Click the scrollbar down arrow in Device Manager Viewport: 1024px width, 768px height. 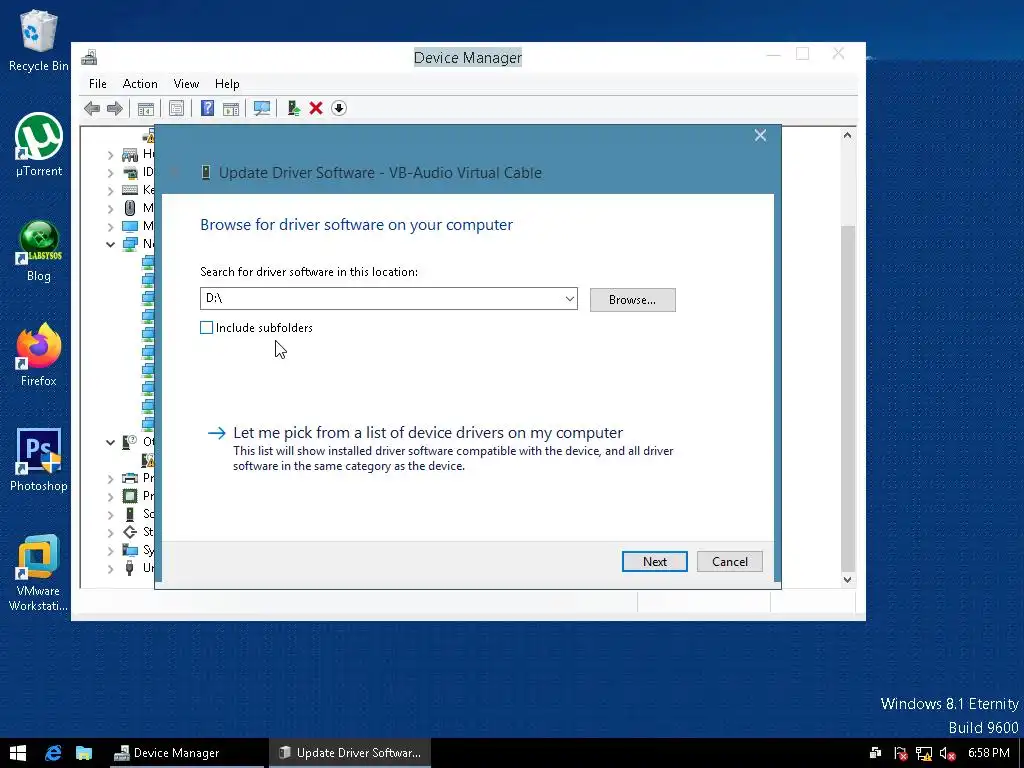coord(847,579)
